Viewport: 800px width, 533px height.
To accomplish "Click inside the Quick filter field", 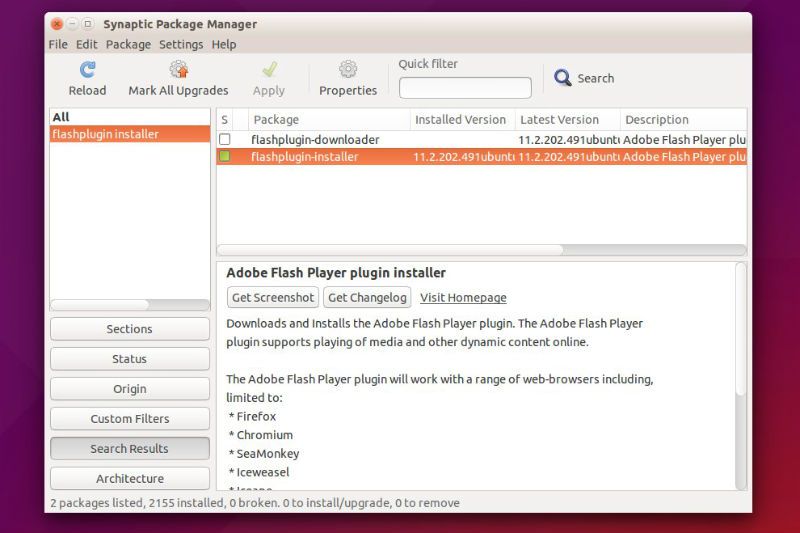I will point(465,88).
